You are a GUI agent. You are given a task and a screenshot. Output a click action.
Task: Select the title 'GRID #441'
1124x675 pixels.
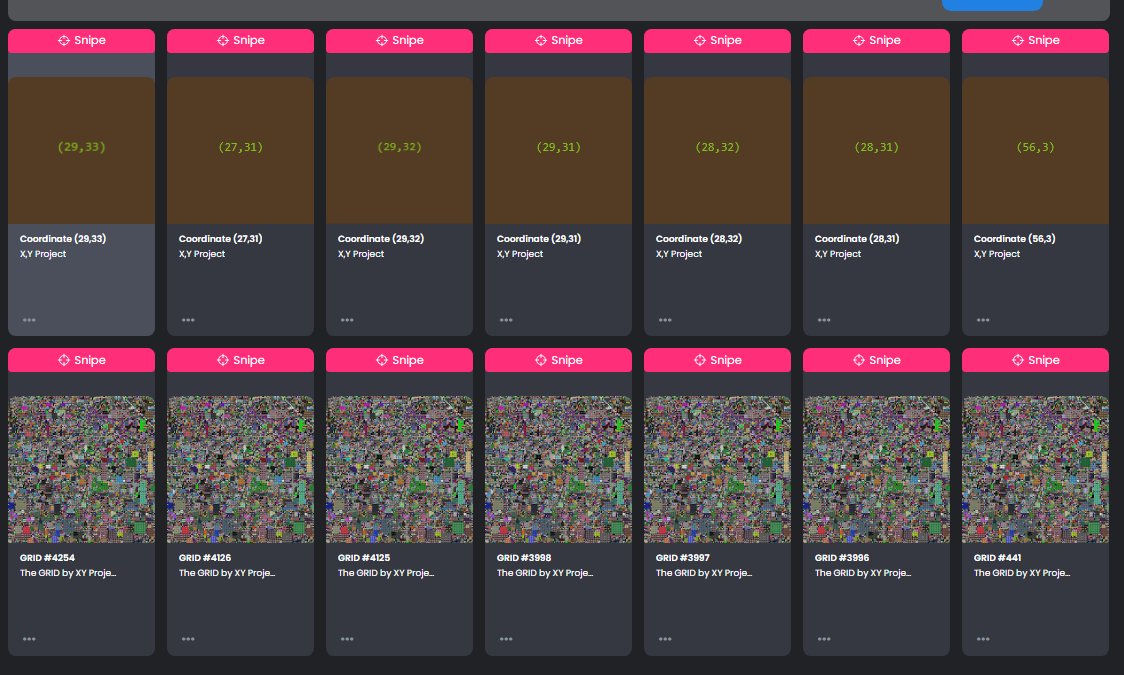point(998,557)
